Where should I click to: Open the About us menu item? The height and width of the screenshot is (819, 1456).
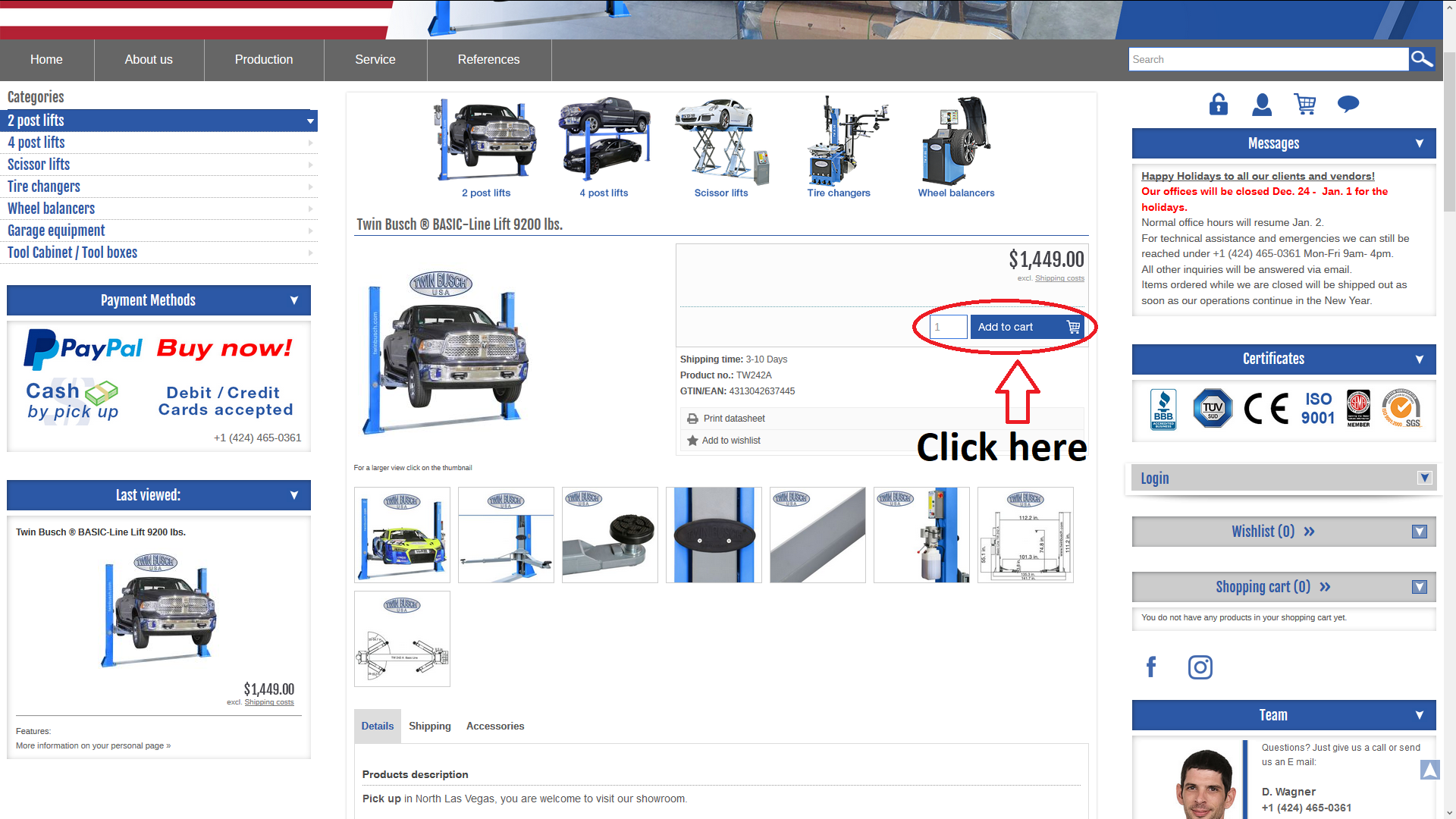click(149, 59)
